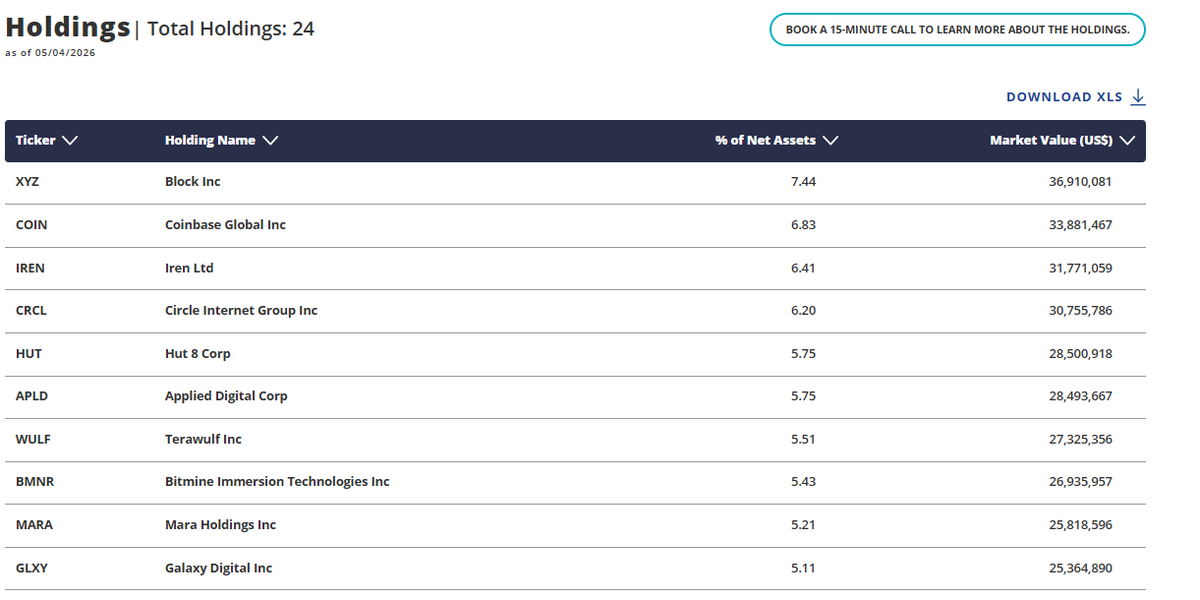Sort by Market Value (US$) chevron
This screenshot has height=600, width=1200.
tap(1128, 141)
